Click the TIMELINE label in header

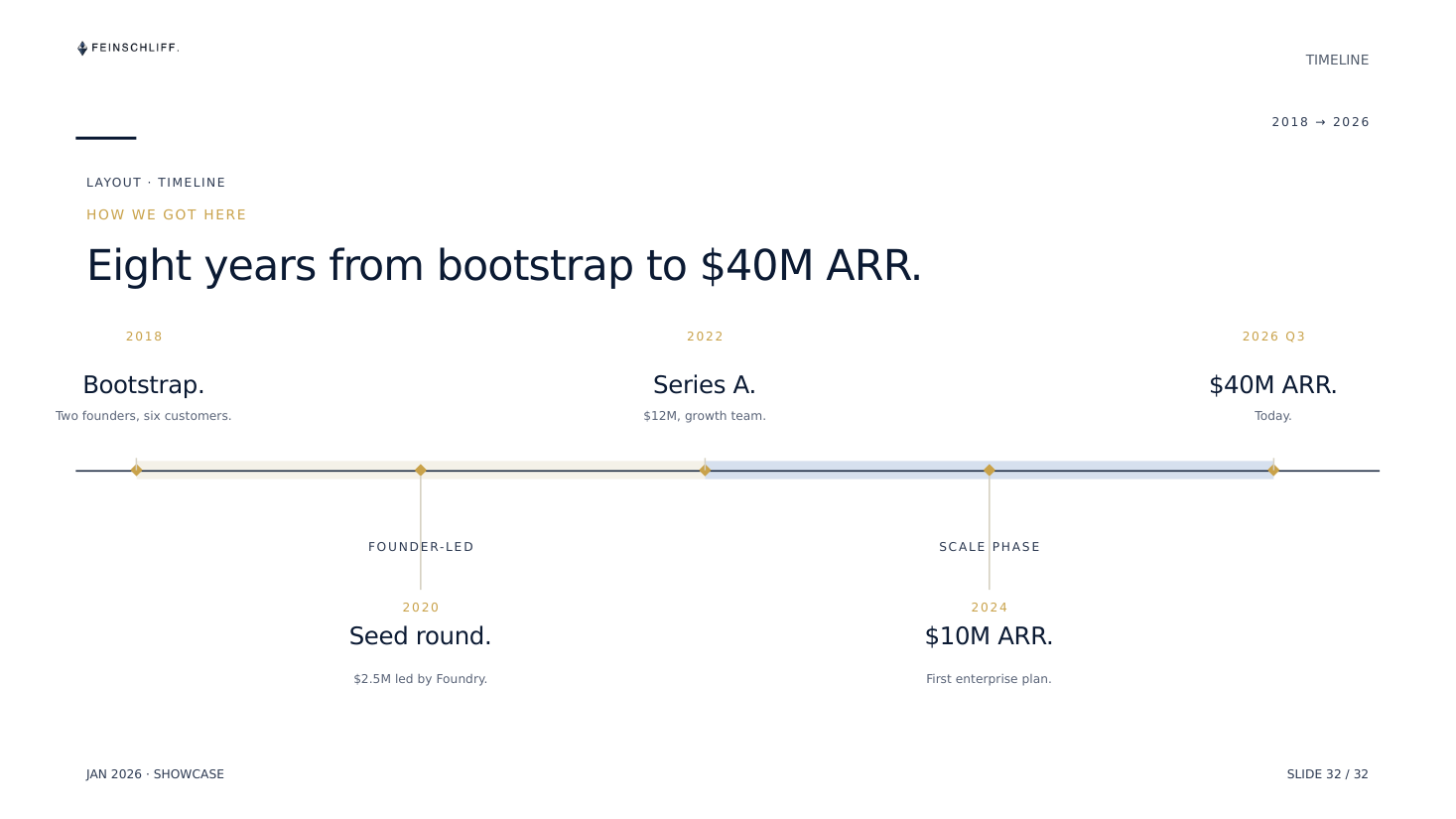pos(1337,61)
